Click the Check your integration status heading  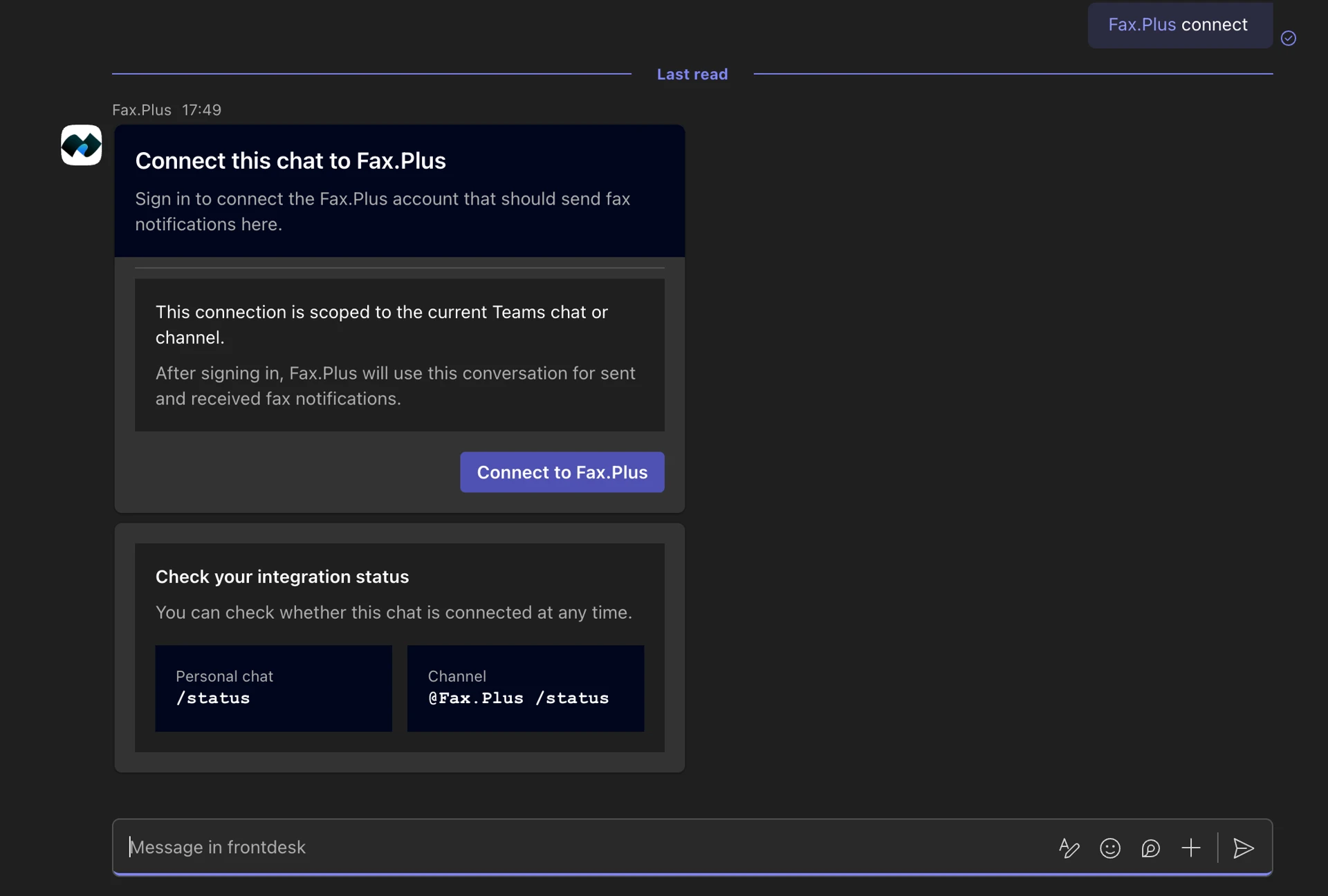click(x=282, y=577)
